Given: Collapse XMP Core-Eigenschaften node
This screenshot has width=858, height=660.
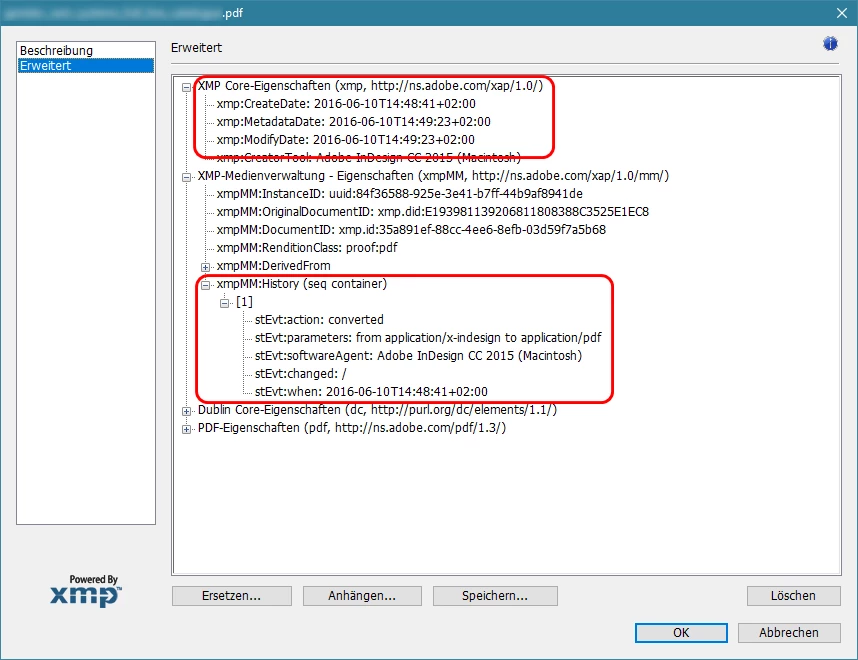Looking at the screenshot, I should 187,87.
